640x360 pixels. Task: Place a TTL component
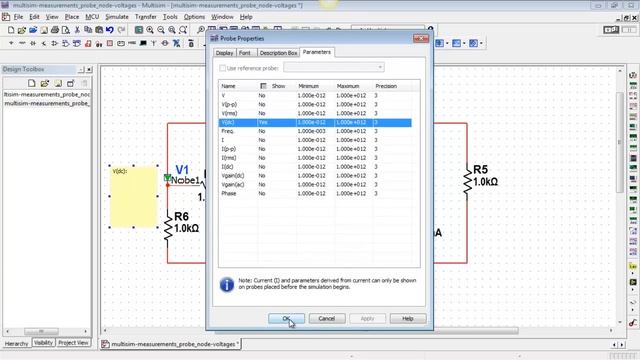pos(66,43)
